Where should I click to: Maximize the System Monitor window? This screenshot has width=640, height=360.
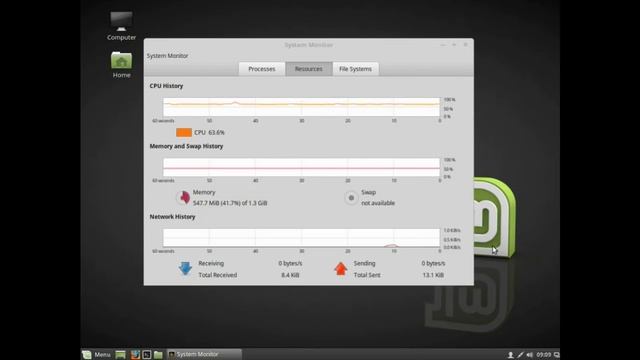[454, 44]
